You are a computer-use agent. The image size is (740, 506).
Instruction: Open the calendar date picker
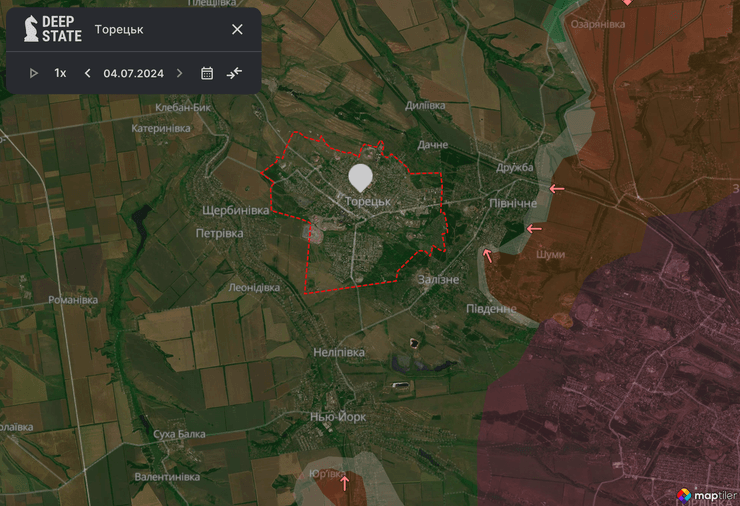(207, 73)
